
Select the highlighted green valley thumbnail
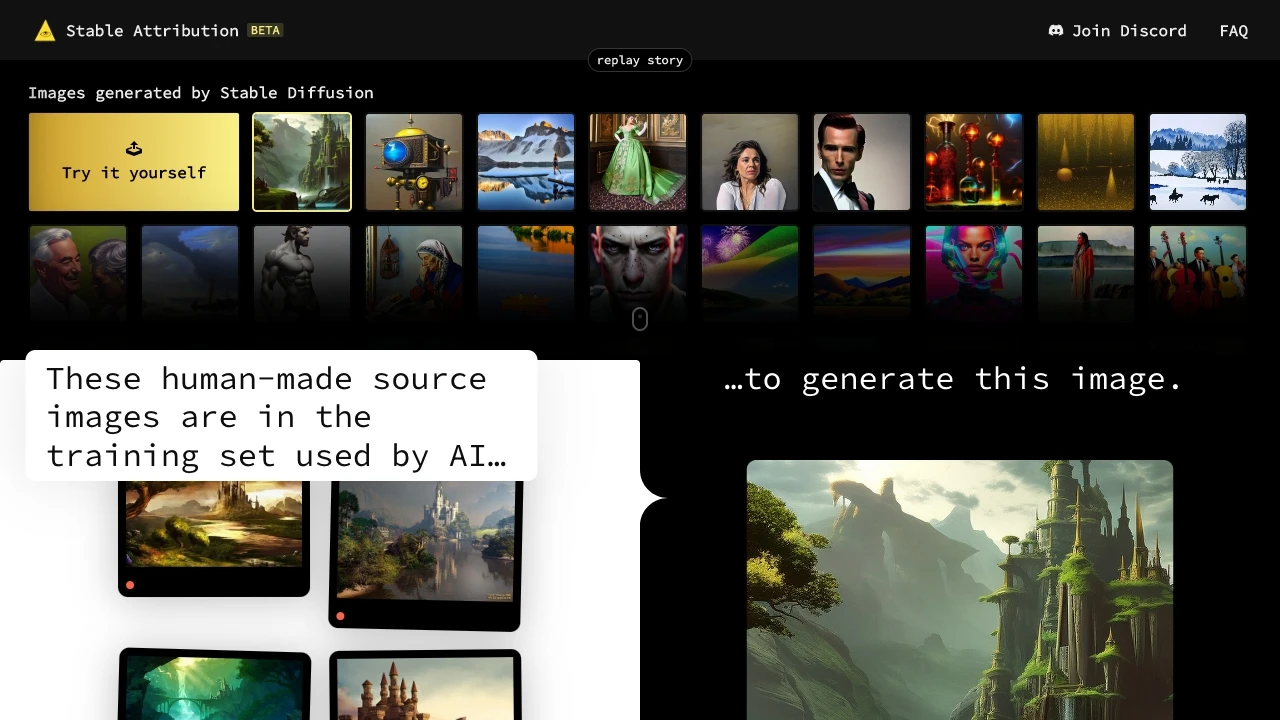tap(302, 161)
